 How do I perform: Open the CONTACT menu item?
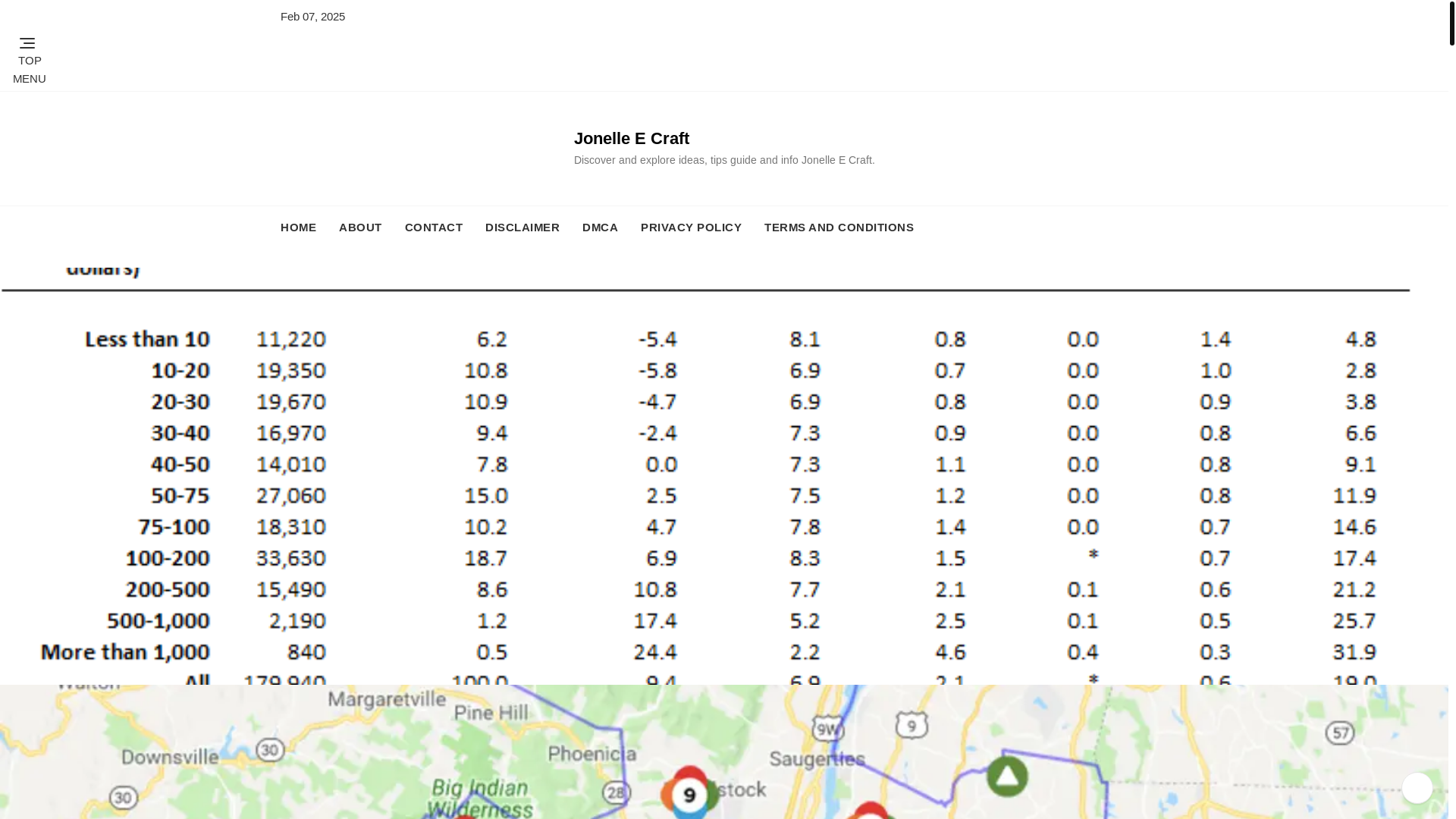tap(434, 227)
